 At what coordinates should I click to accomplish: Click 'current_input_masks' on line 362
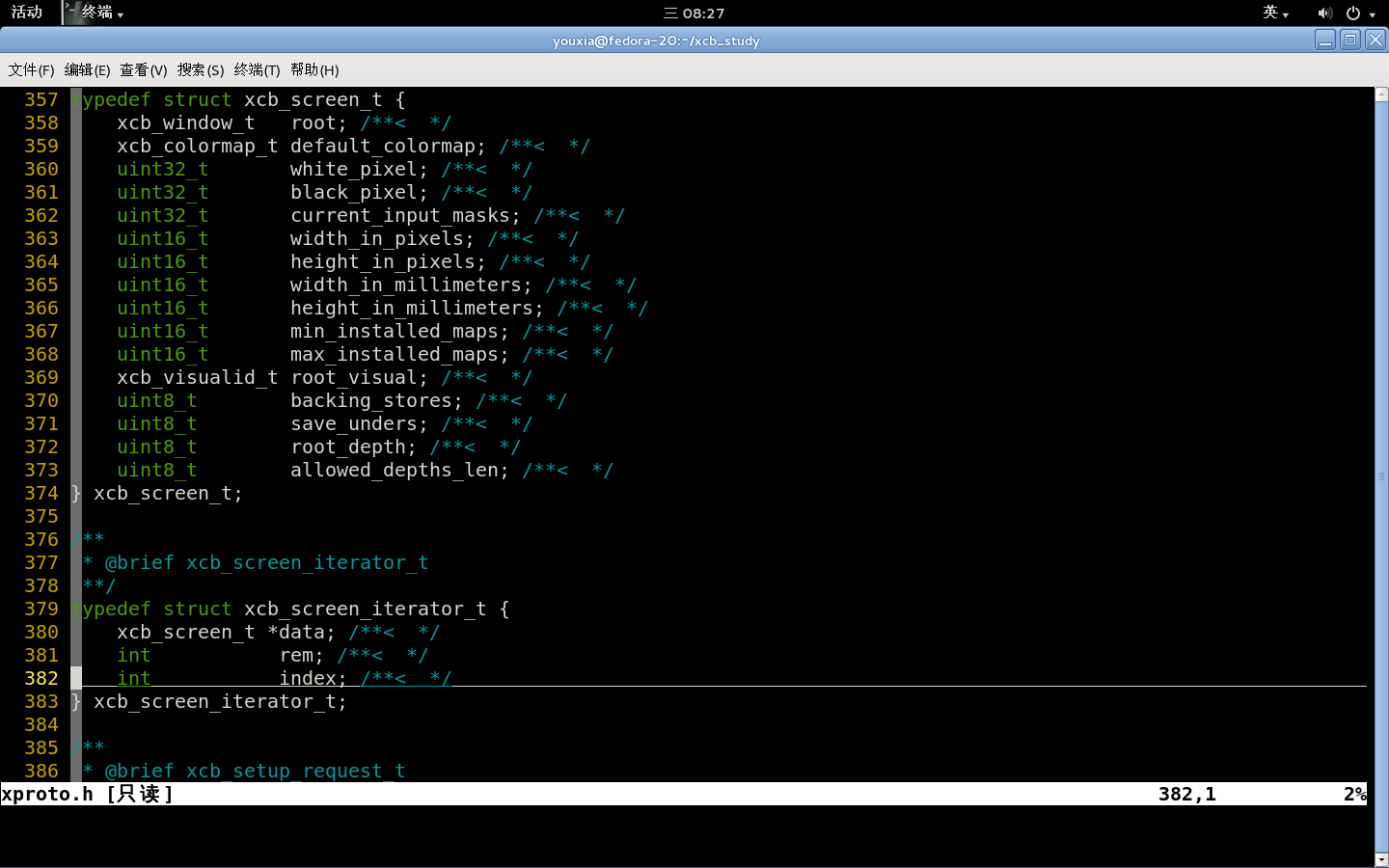pos(400,215)
